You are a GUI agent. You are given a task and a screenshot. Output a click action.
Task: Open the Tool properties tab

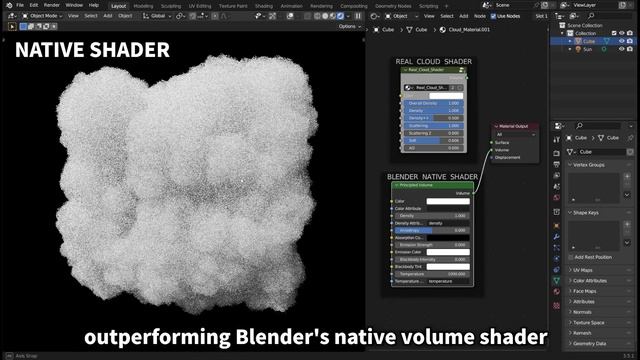[556, 140]
